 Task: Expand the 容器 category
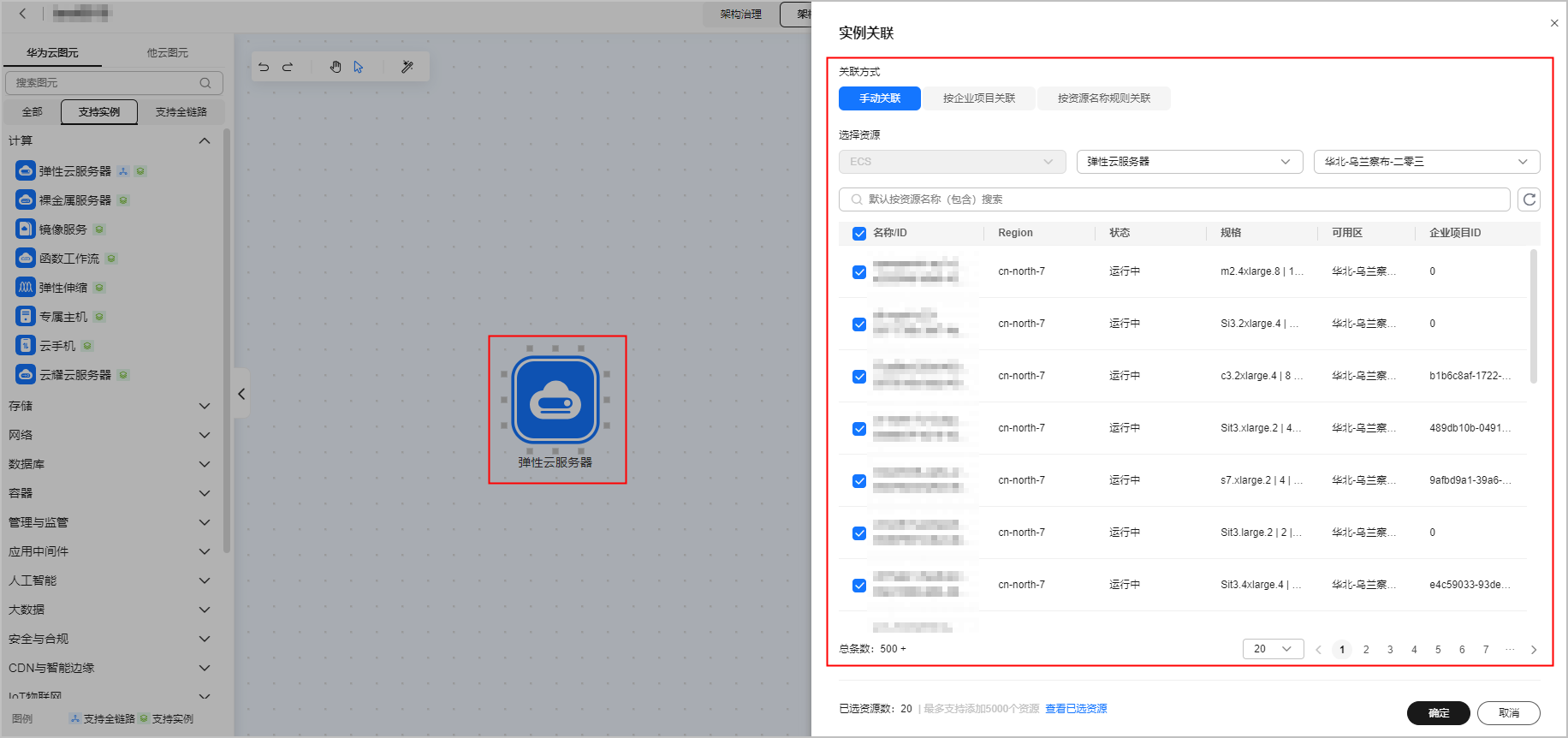pyautogui.click(x=205, y=493)
